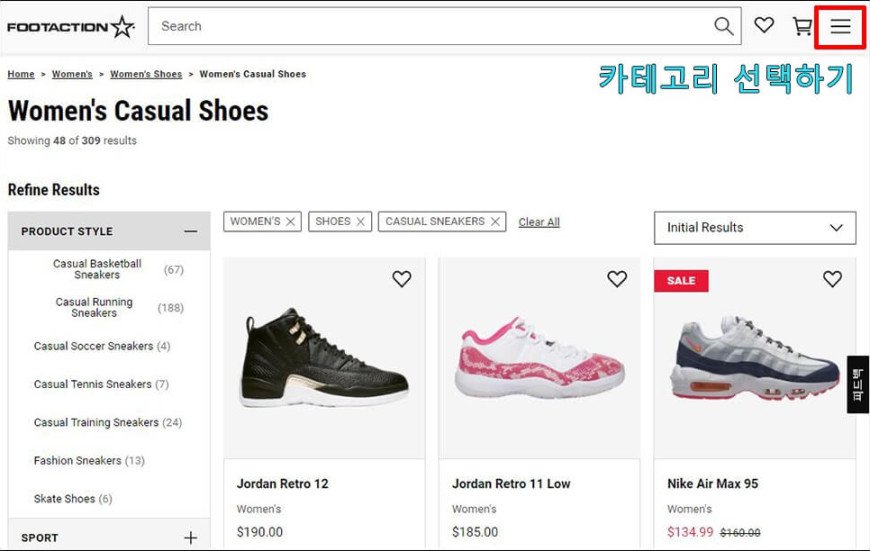Click the search magnifier icon
The height and width of the screenshot is (551, 870).
click(x=724, y=26)
